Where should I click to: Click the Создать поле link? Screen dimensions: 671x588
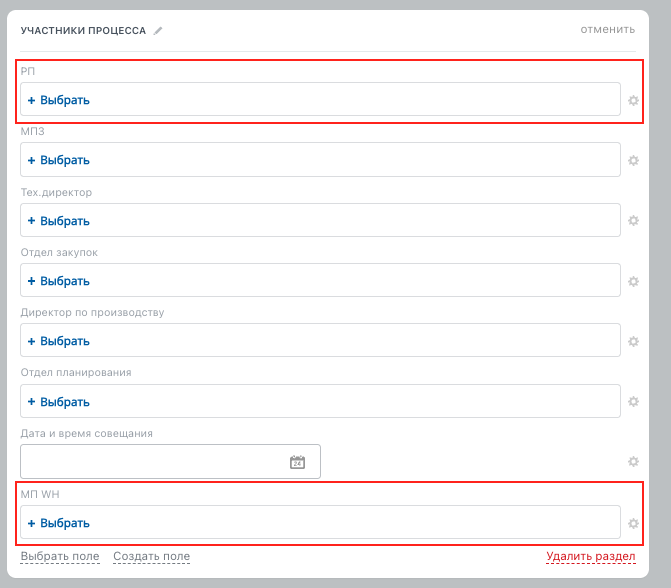click(151, 556)
